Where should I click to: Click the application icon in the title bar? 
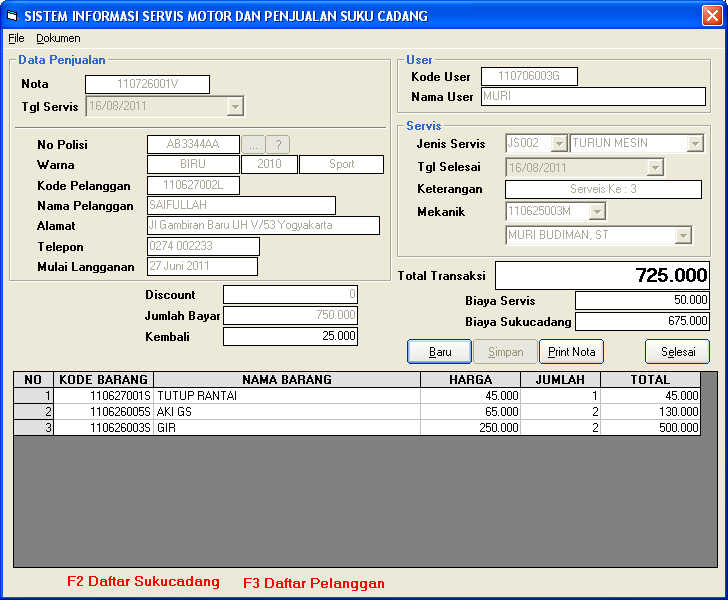click(x=12, y=15)
